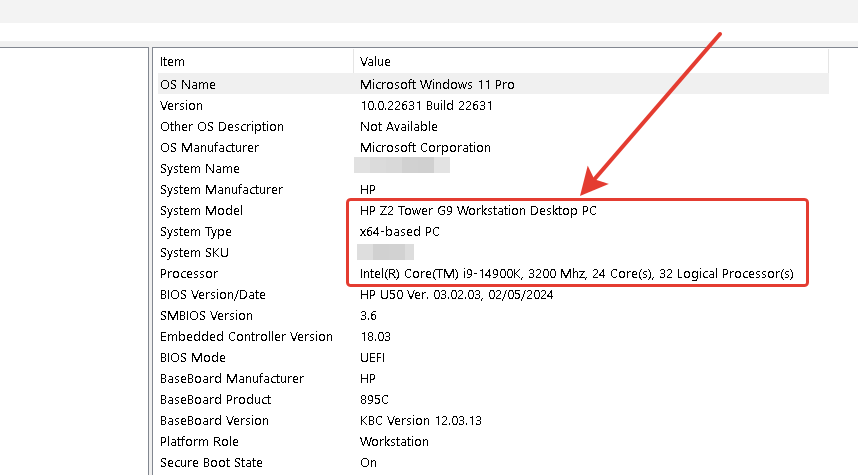Screen dimensions: 858x475
Task: Click the 10.0.22631 Build 22631 value
Action: 426,106
